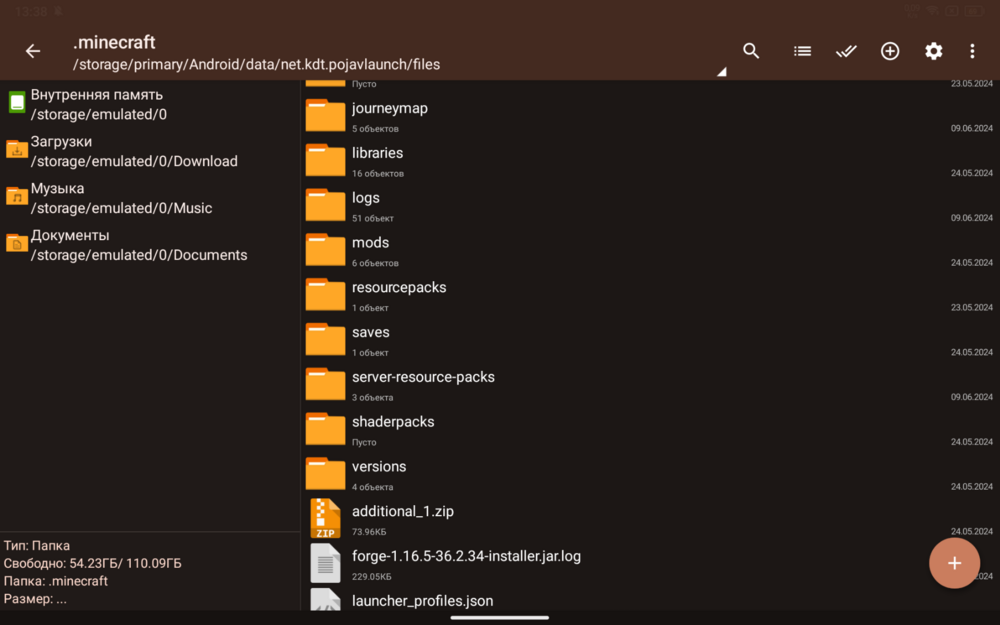
Task: Open the search magnifier icon
Action: (x=751, y=51)
